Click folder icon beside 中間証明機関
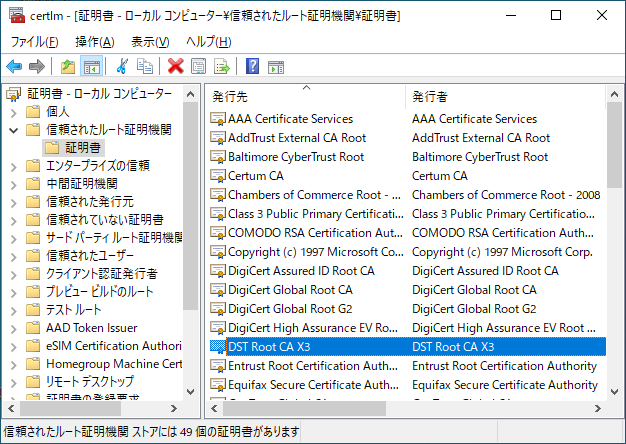The width and height of the screenshot is (626, 444). click(33, 183)
